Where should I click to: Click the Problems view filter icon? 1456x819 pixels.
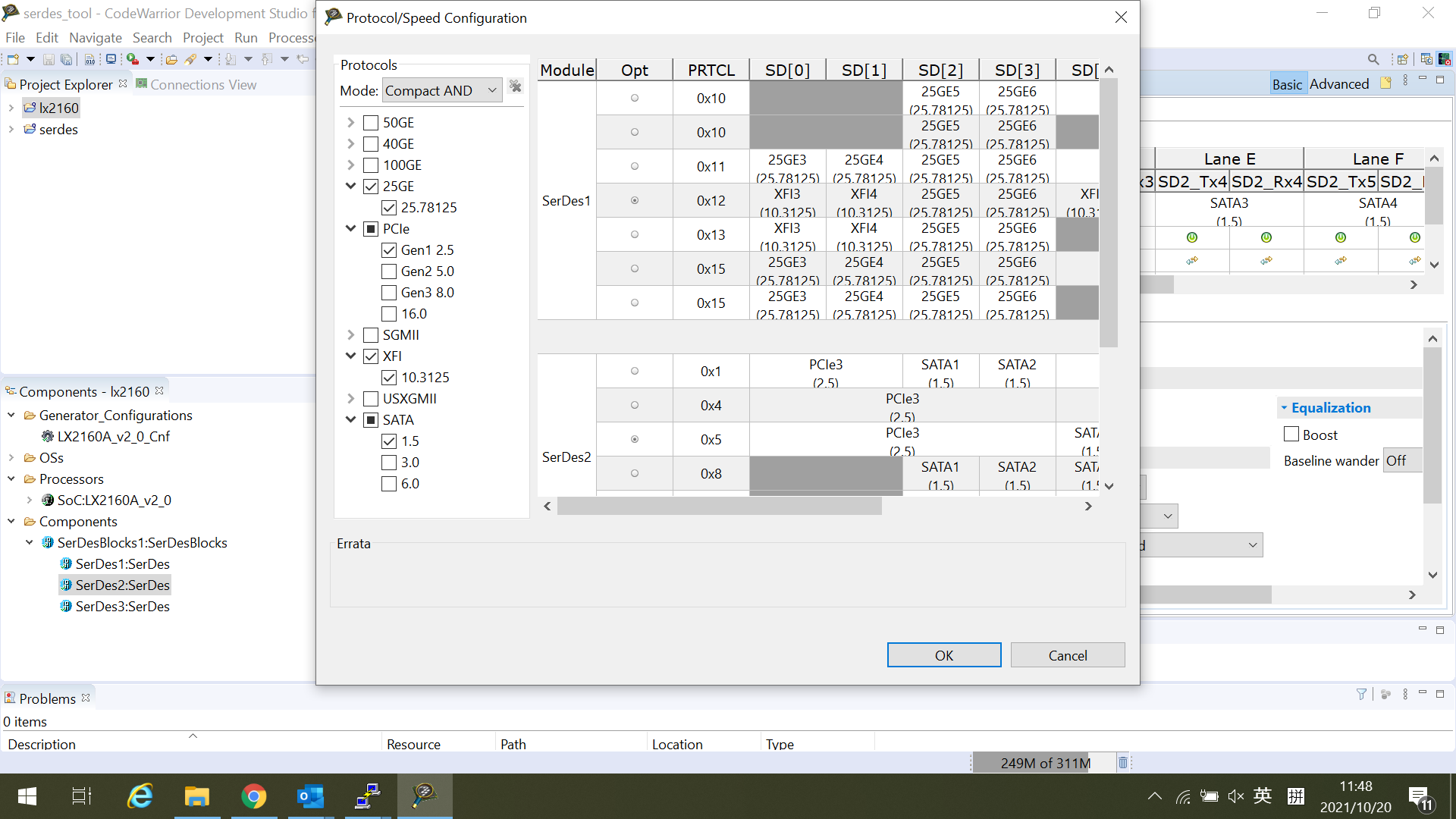pyautogui.click(x=1361, y=694)
